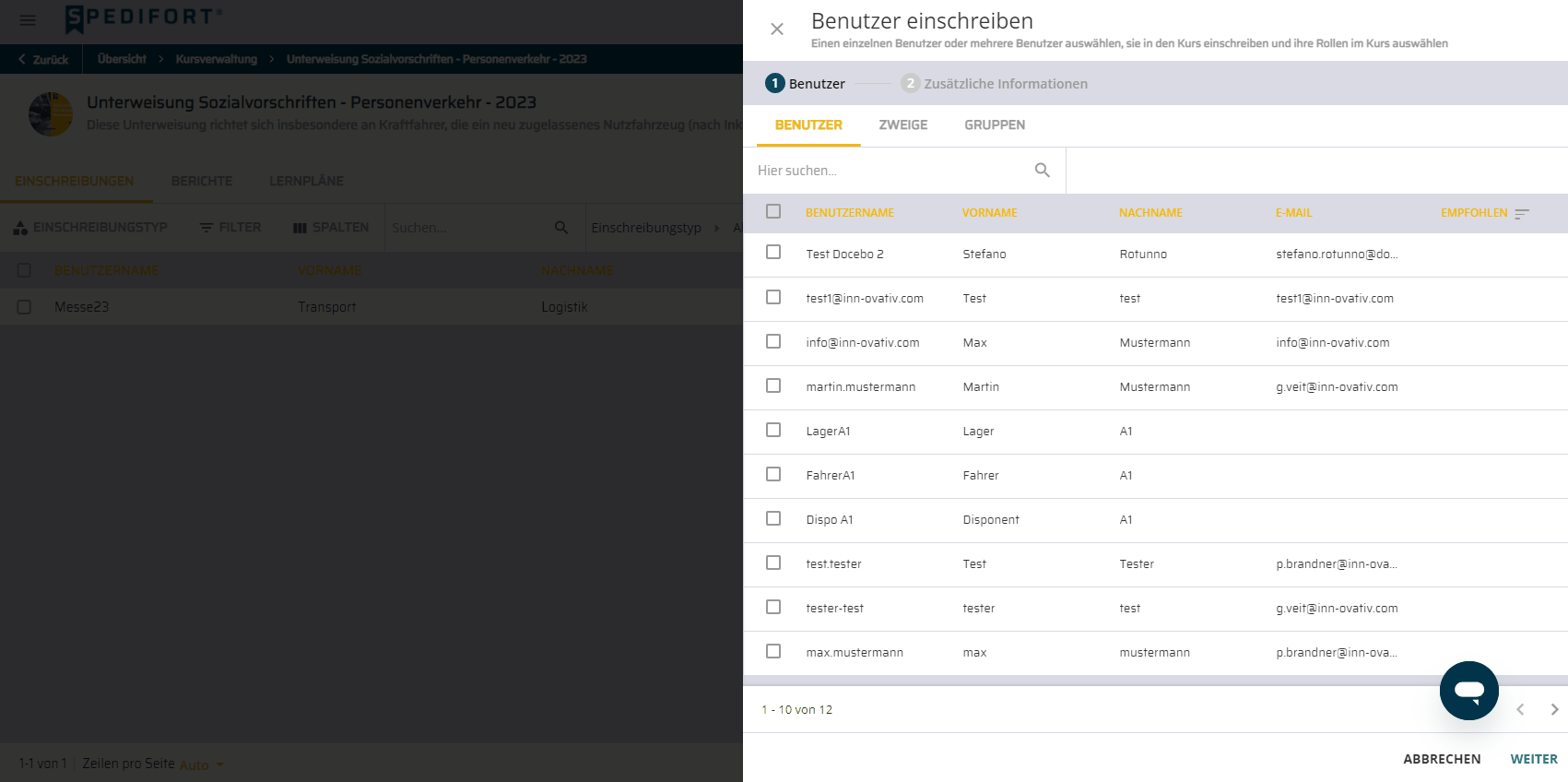Click the background search magnifier icon

561,227
